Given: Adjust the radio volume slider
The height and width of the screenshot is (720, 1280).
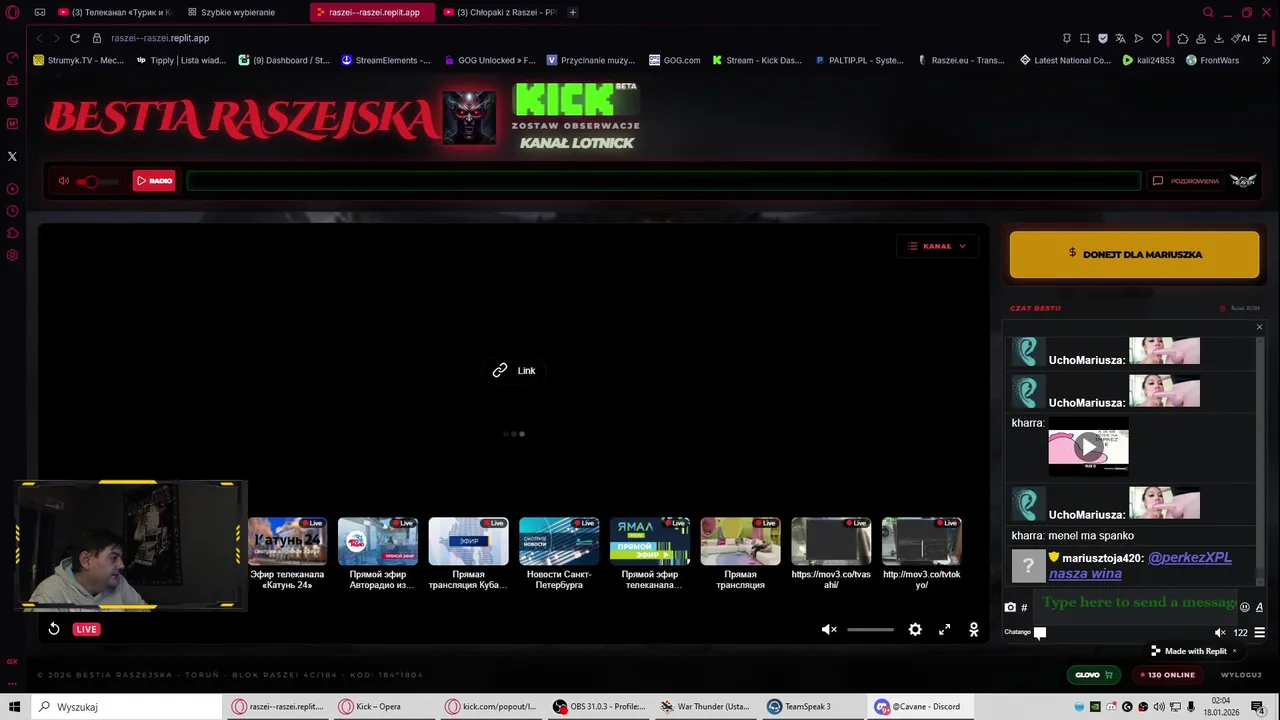Looking at the screenshot, I should tap(99, 181).
